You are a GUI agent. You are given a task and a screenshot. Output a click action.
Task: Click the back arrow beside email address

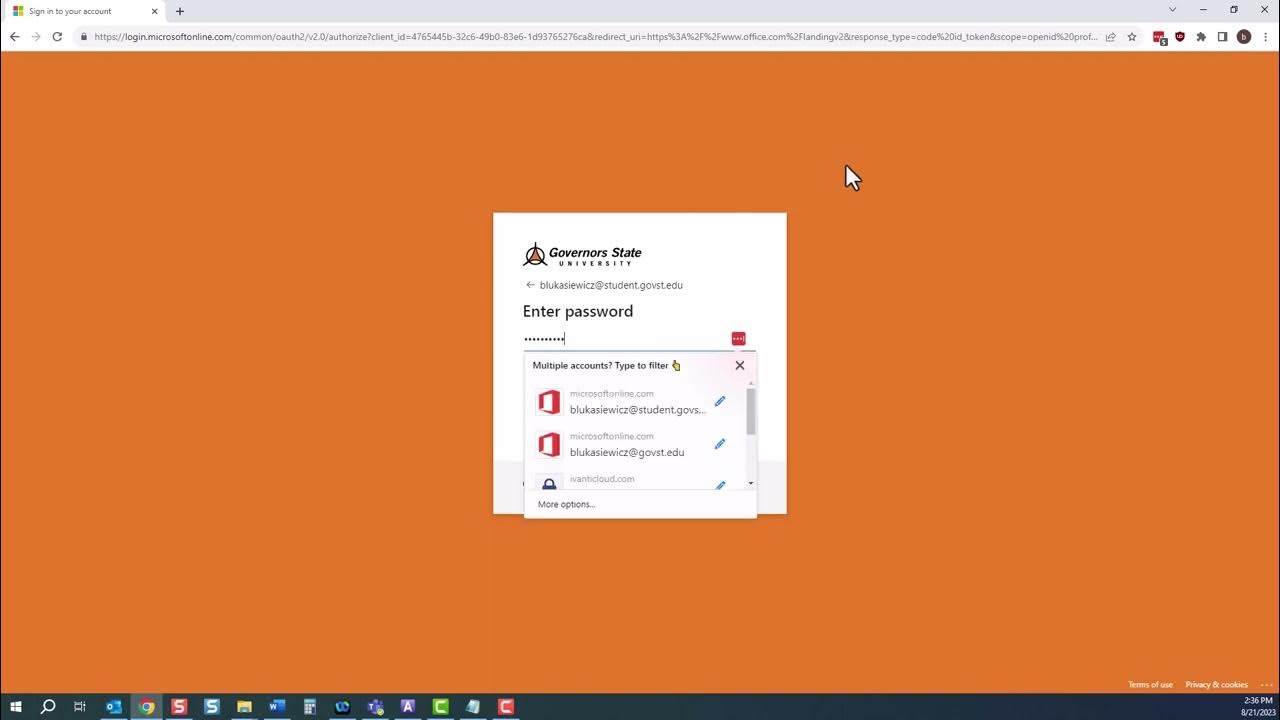click(x=530, y=285)
